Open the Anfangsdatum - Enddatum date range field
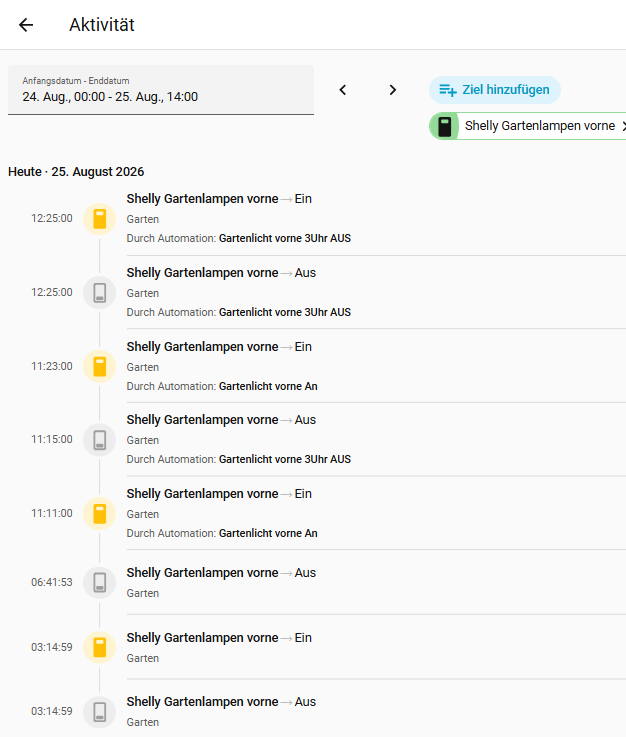626x737 pixels. 161,90
